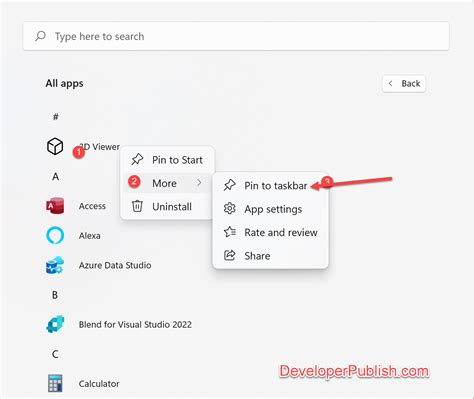Image resolution: width=474 pixels, height=399 pixels.
Task: Open the 3D Viewer app label
Action: (x=99, y=147)
